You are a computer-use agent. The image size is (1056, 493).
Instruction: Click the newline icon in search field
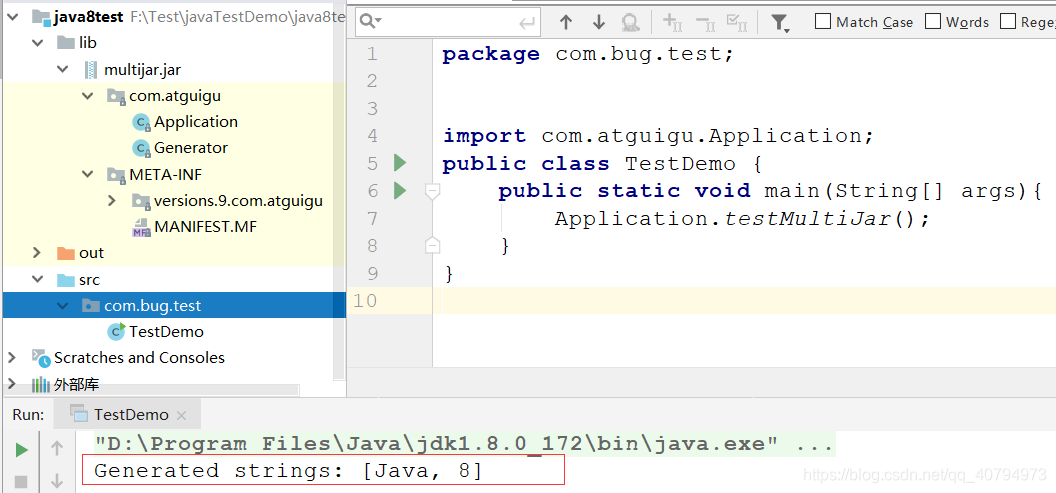[x=527, y=24]
